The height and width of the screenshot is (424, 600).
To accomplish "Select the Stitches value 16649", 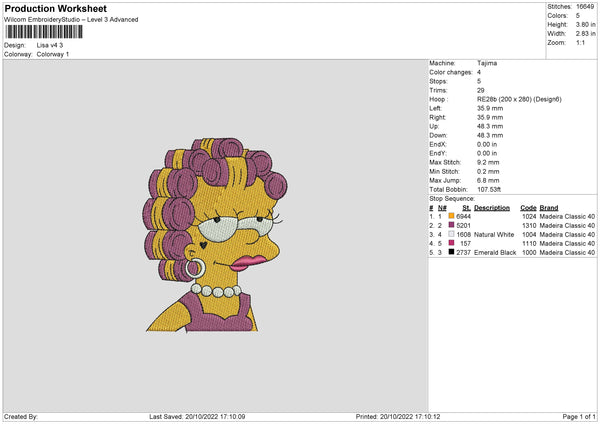I will (585, 7).
